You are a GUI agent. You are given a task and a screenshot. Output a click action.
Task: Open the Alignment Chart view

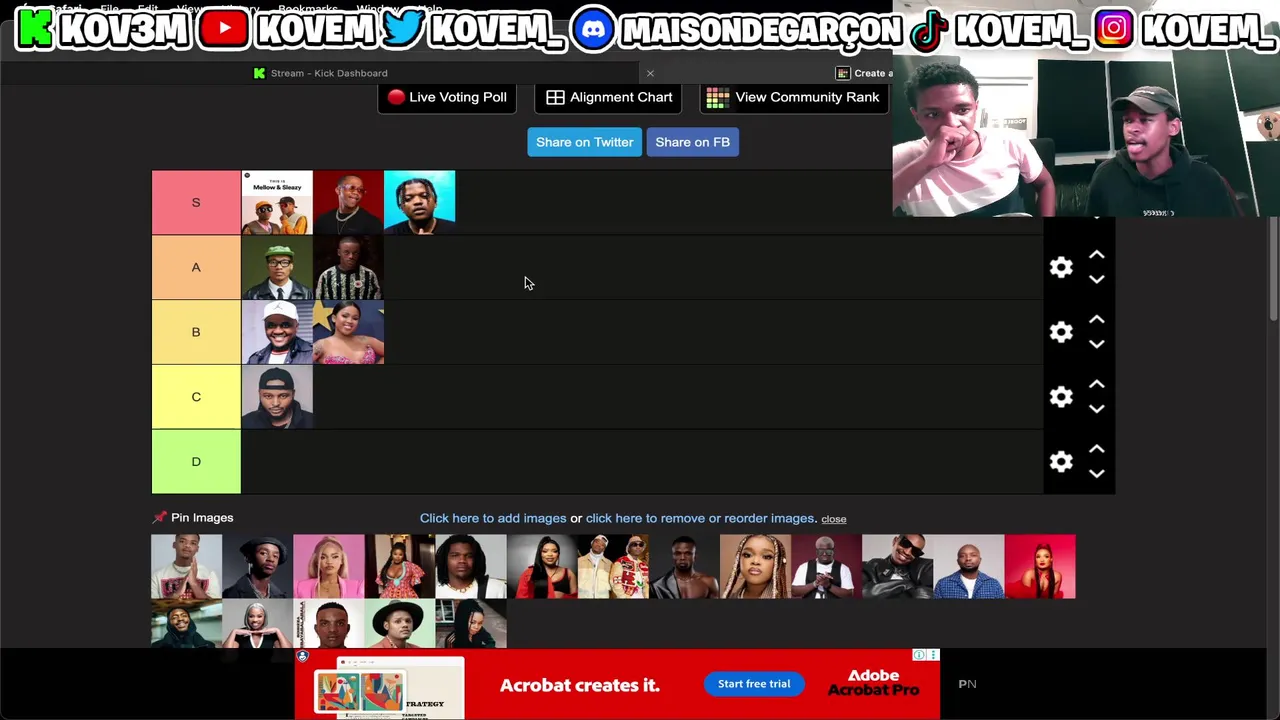tap(609, 97)
